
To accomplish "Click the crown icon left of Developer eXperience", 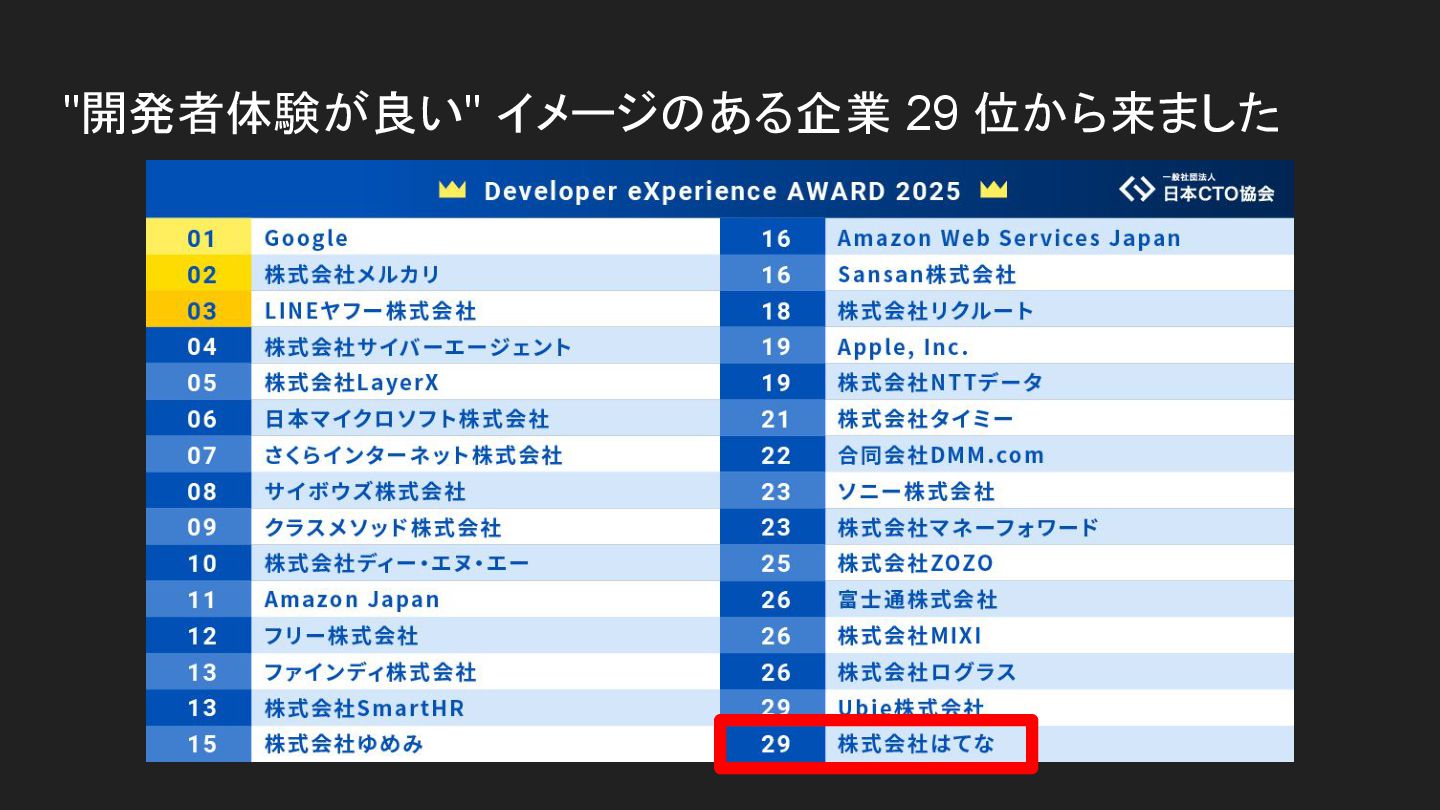I will [x=453, y=190].
